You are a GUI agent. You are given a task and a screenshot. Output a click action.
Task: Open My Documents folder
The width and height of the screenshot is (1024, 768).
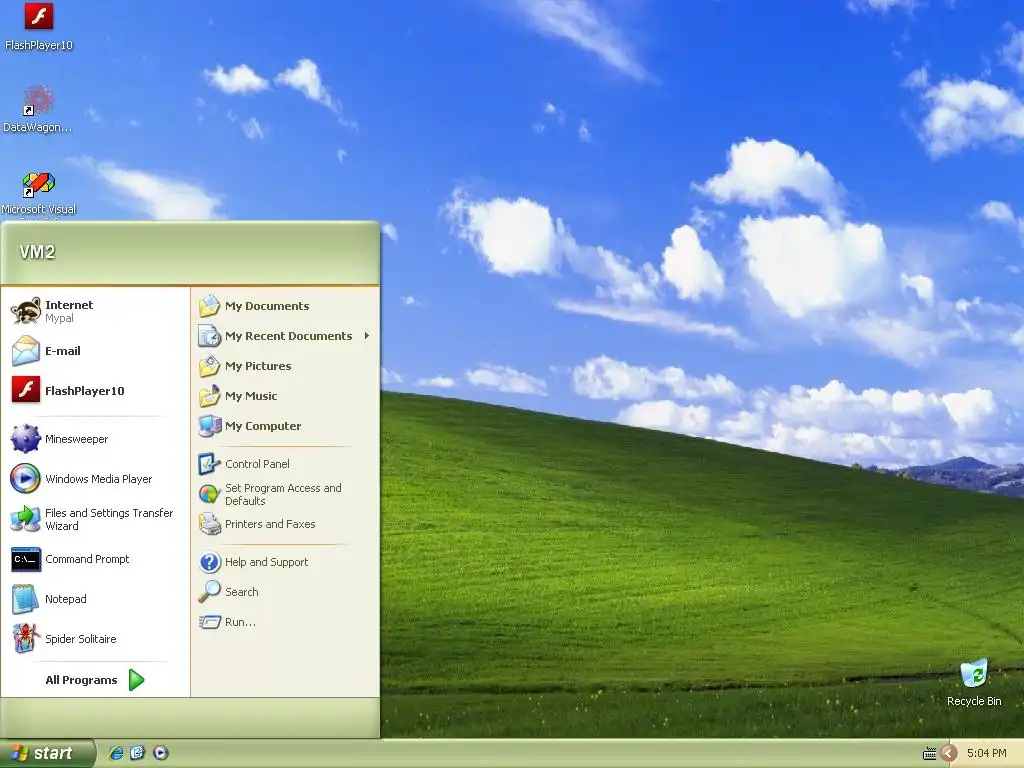point(285,306)
